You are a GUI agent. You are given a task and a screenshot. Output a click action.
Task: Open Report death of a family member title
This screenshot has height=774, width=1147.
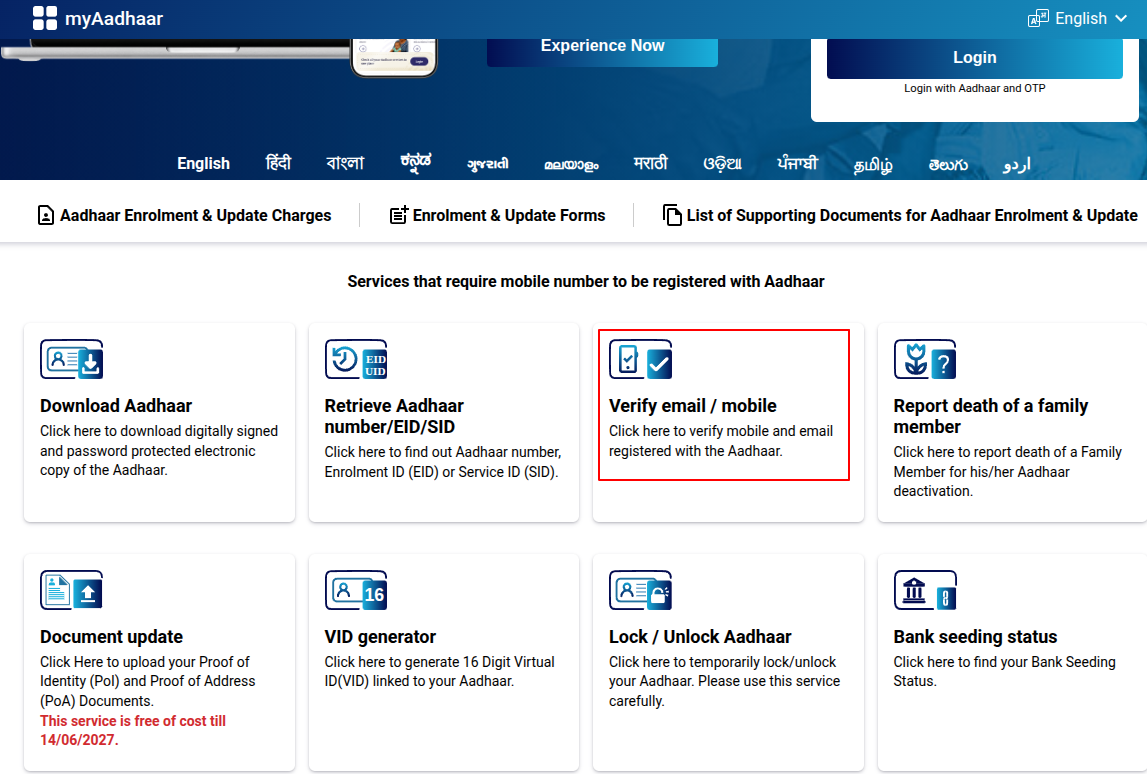990,416
